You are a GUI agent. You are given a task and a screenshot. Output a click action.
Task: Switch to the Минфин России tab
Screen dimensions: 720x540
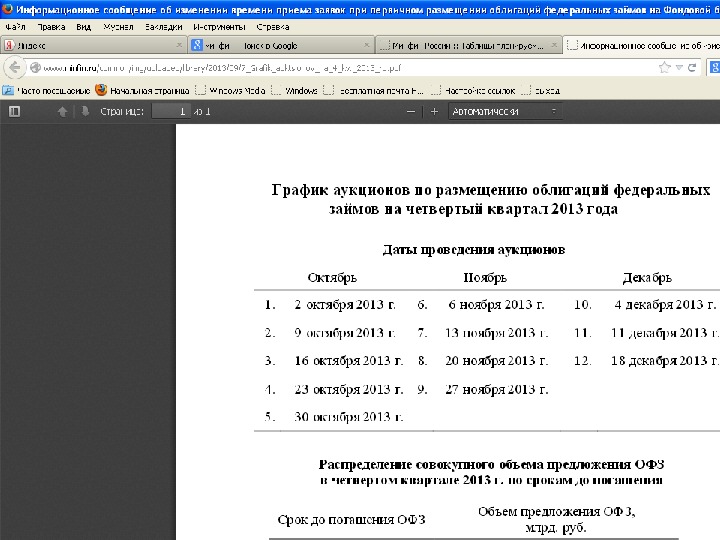[468, 45]
